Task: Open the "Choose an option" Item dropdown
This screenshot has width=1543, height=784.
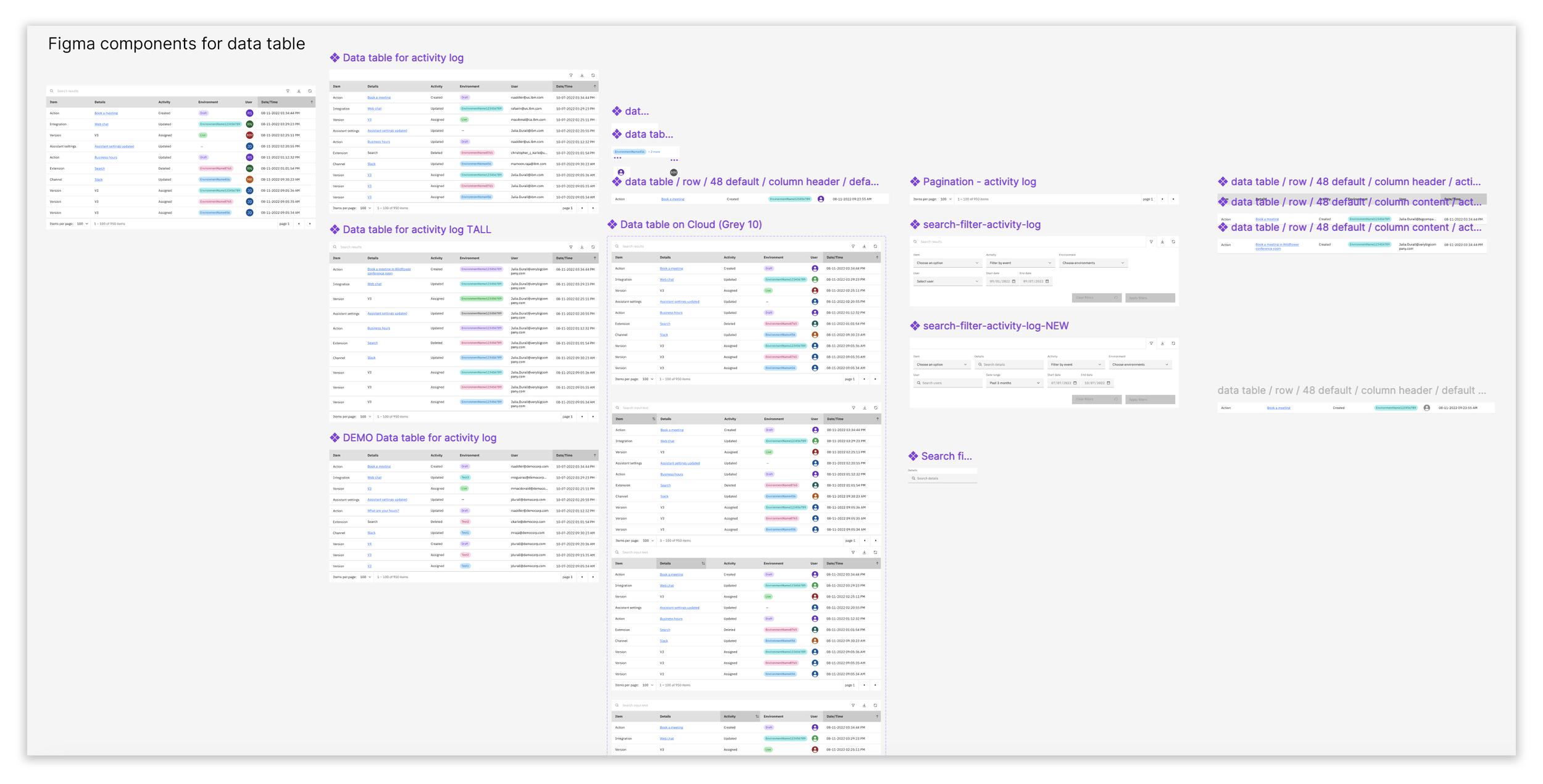Action: (947, 263)
